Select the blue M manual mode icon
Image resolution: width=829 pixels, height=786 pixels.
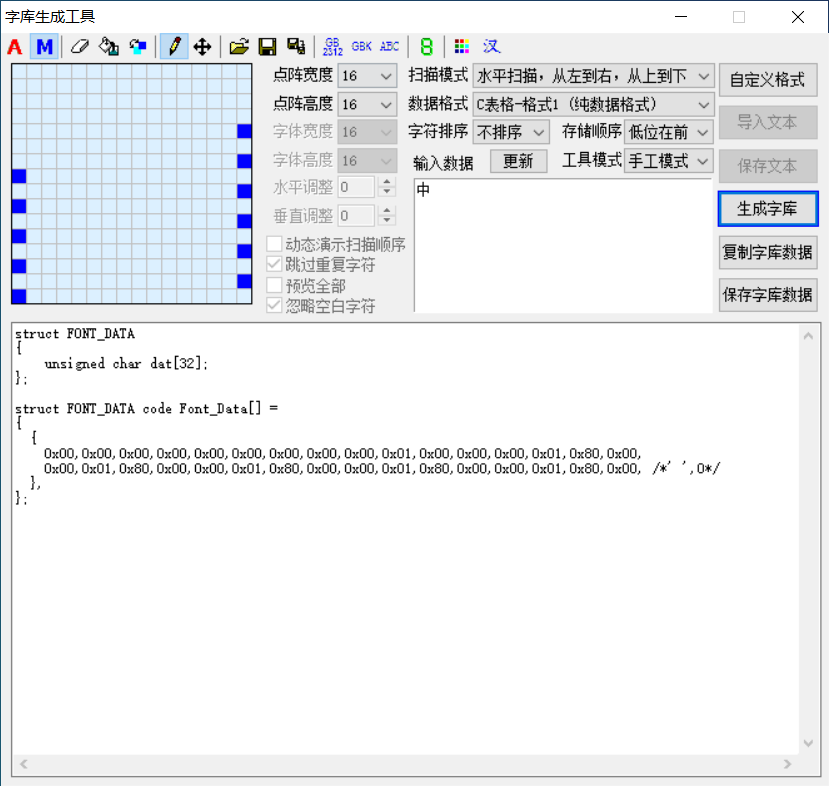pyautogui.click(x=44, y=47)
